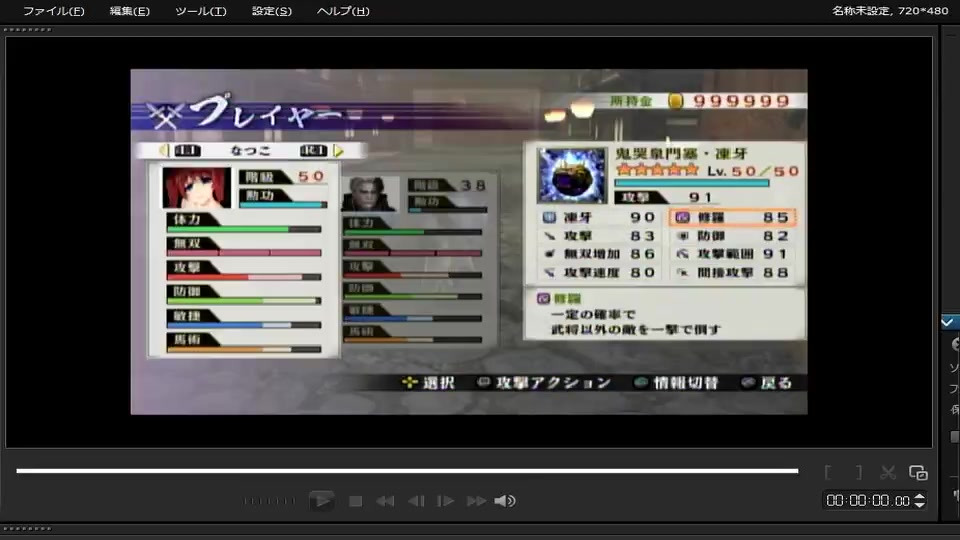Screen dimensions: 960x540
Task: Start playback with the Play button
Action: (321, 501)
